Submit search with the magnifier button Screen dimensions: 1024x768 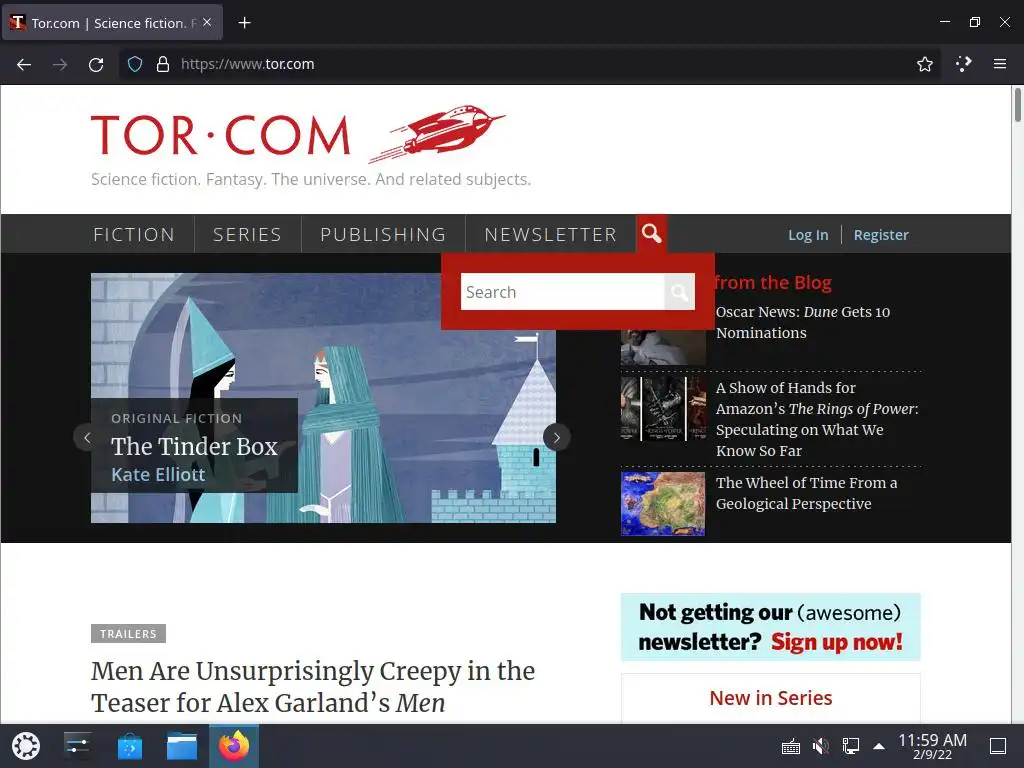[x=679, y=292]
